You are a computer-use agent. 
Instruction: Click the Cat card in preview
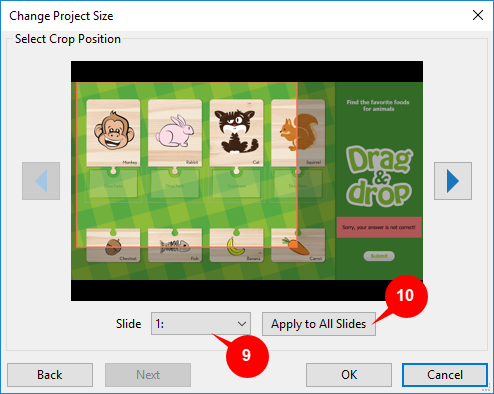(x=236, y=133)
